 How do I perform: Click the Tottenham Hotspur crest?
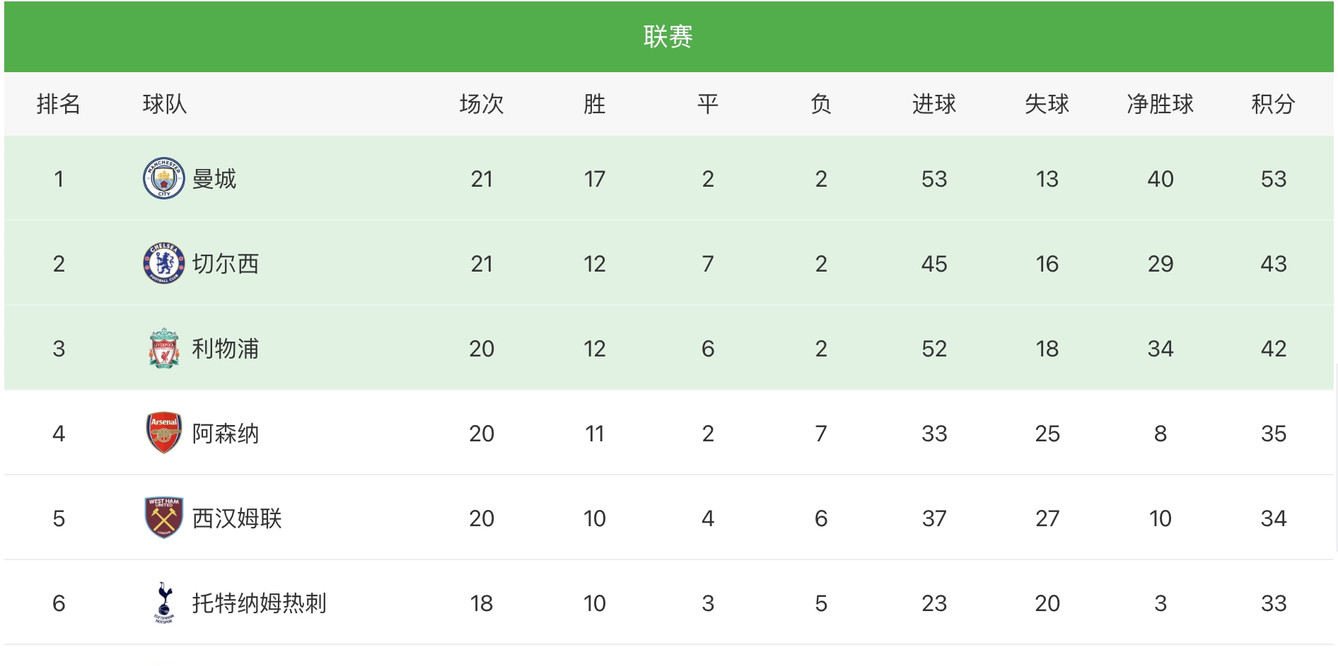coord(164,603)
